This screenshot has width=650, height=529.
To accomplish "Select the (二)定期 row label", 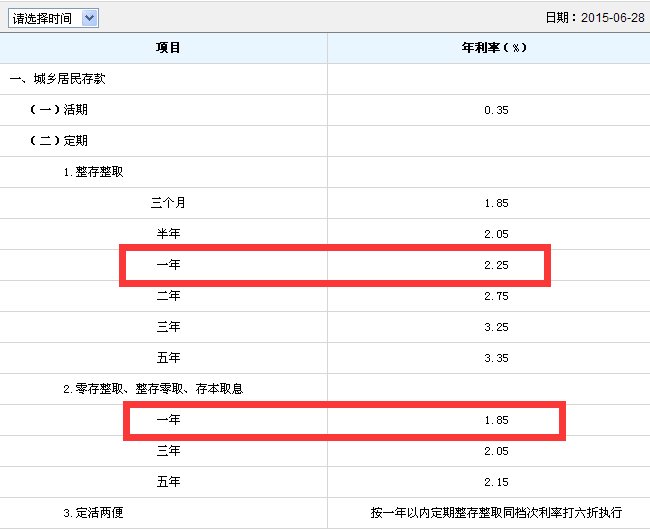I will [58, 141].
